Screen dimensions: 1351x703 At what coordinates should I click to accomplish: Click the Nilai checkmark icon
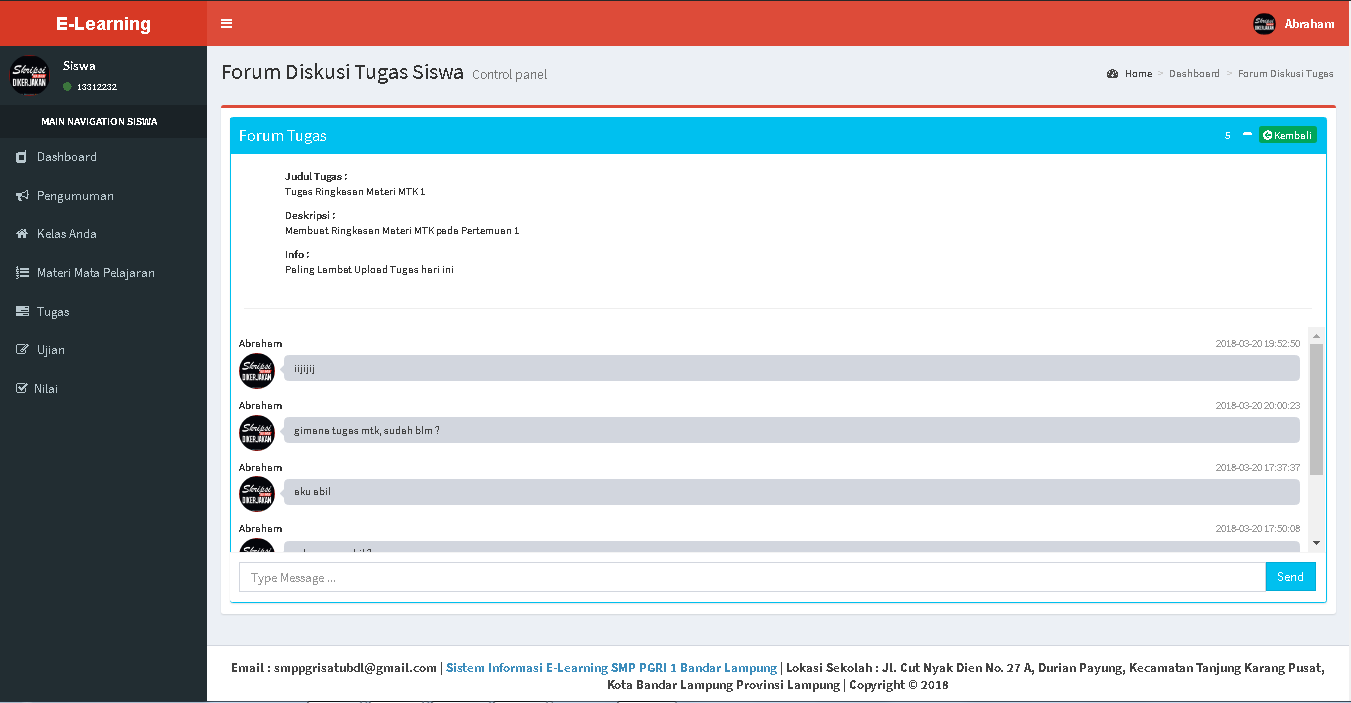pyautogui.click(x=22, y=389)
